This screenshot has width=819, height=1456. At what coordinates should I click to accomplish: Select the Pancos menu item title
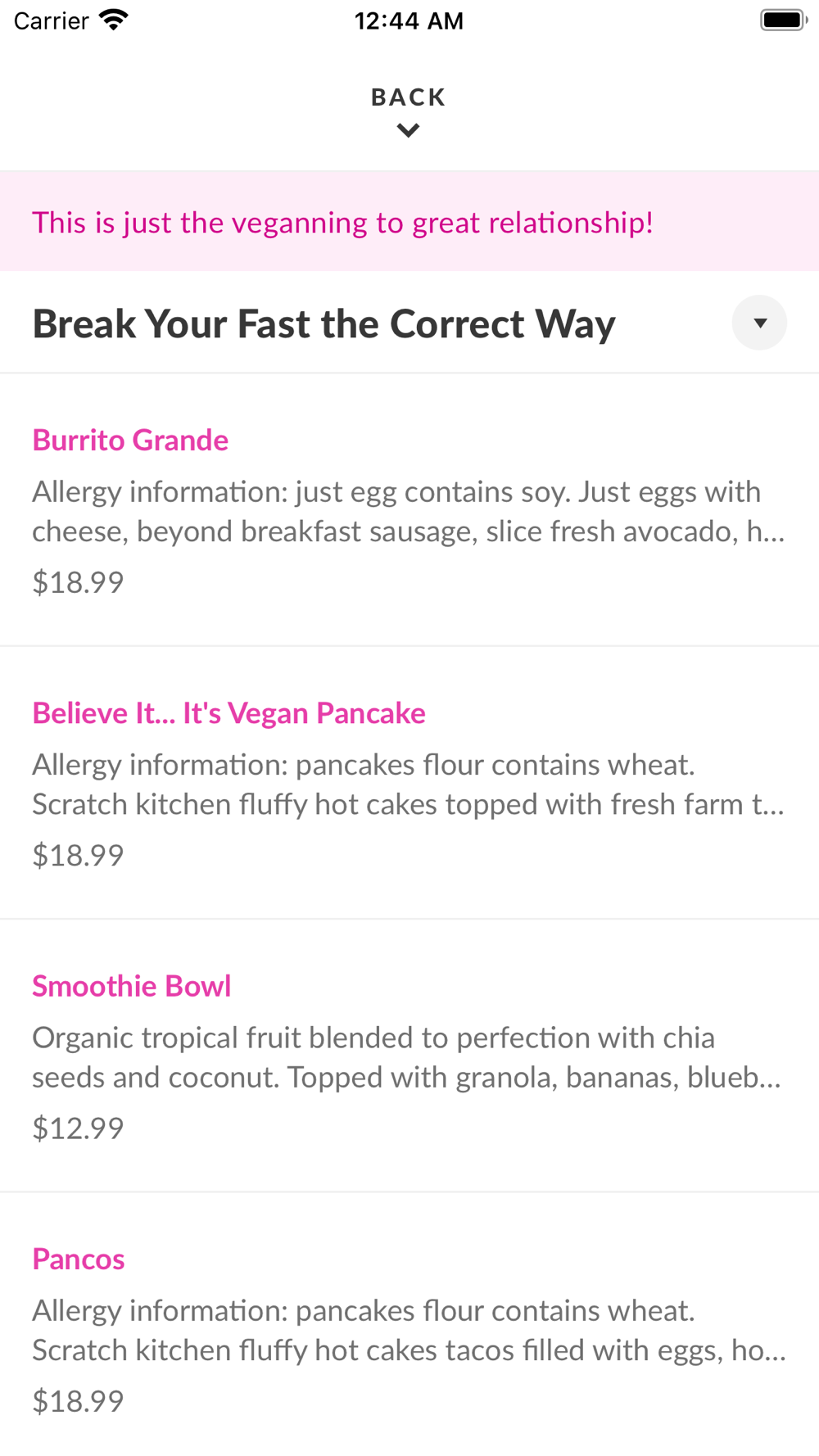[x=79, y=1259]
